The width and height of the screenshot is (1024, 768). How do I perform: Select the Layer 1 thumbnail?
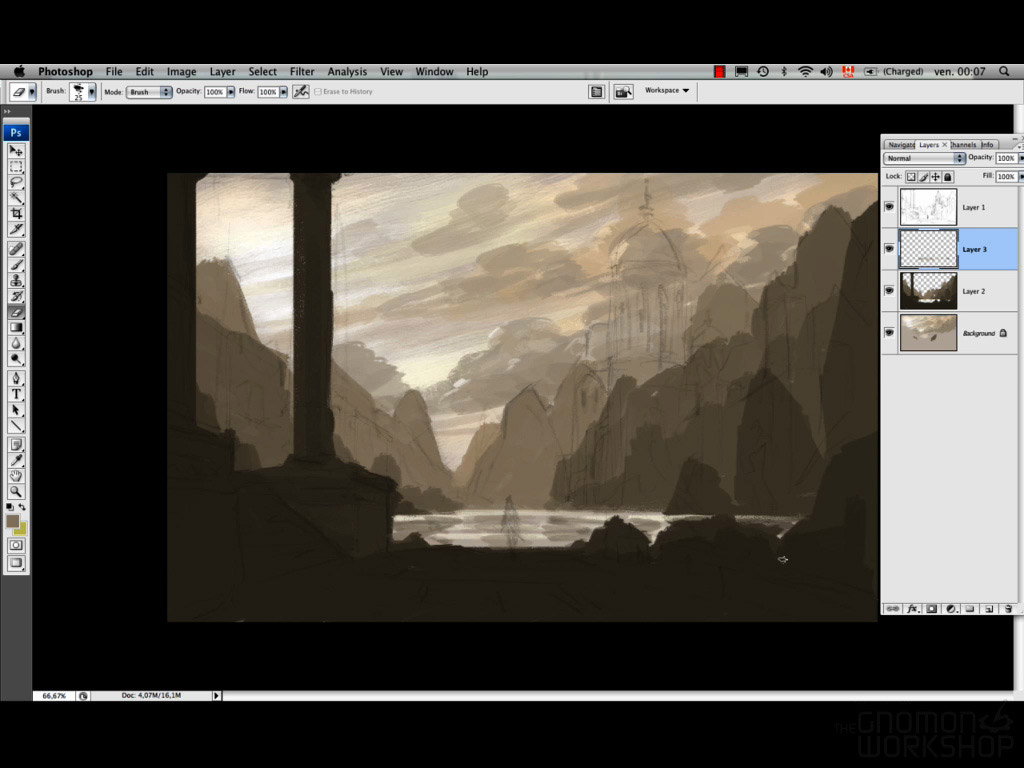click(x=928, y=207)
